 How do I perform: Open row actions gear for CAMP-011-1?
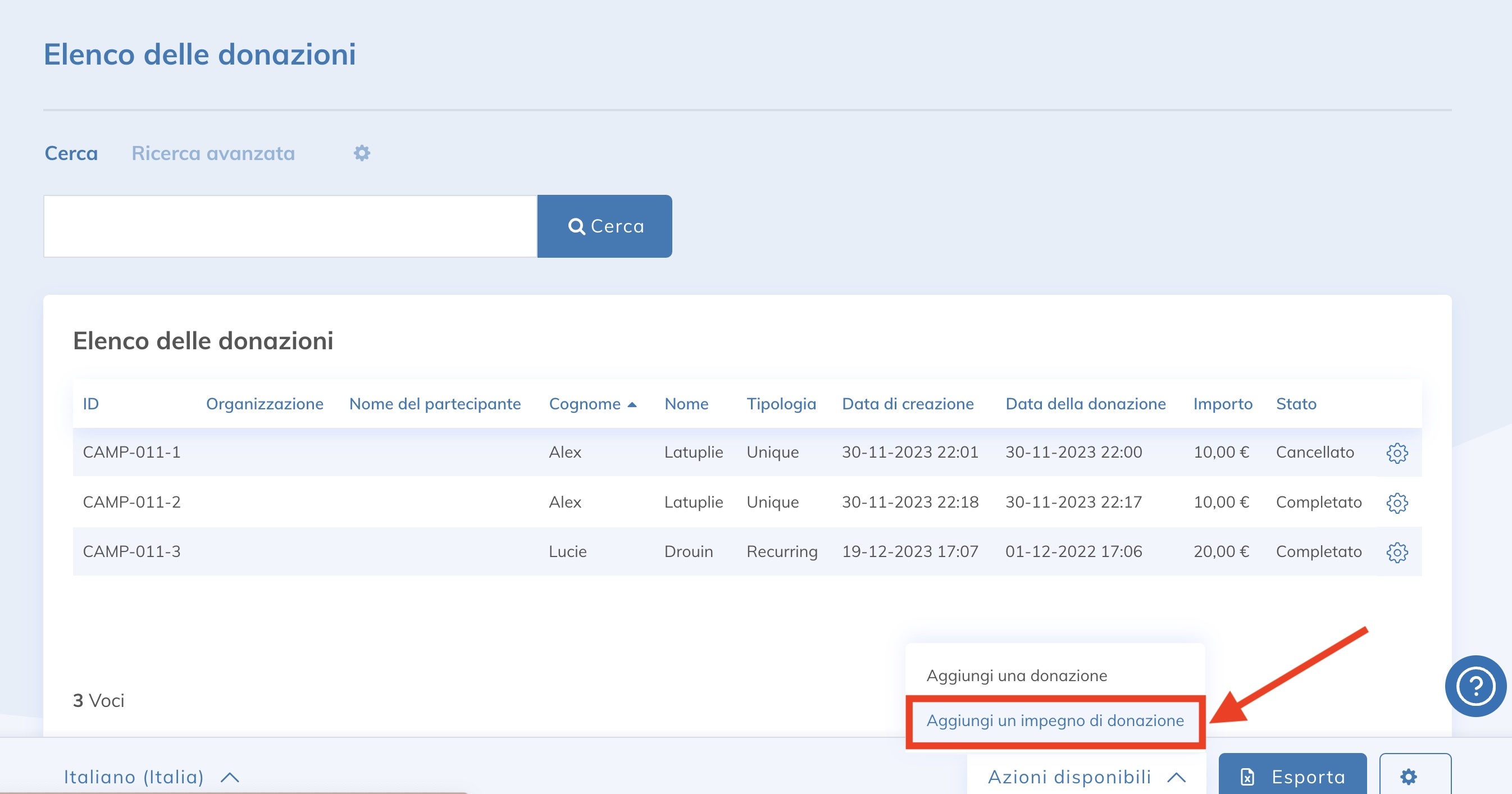point(1397,453)
